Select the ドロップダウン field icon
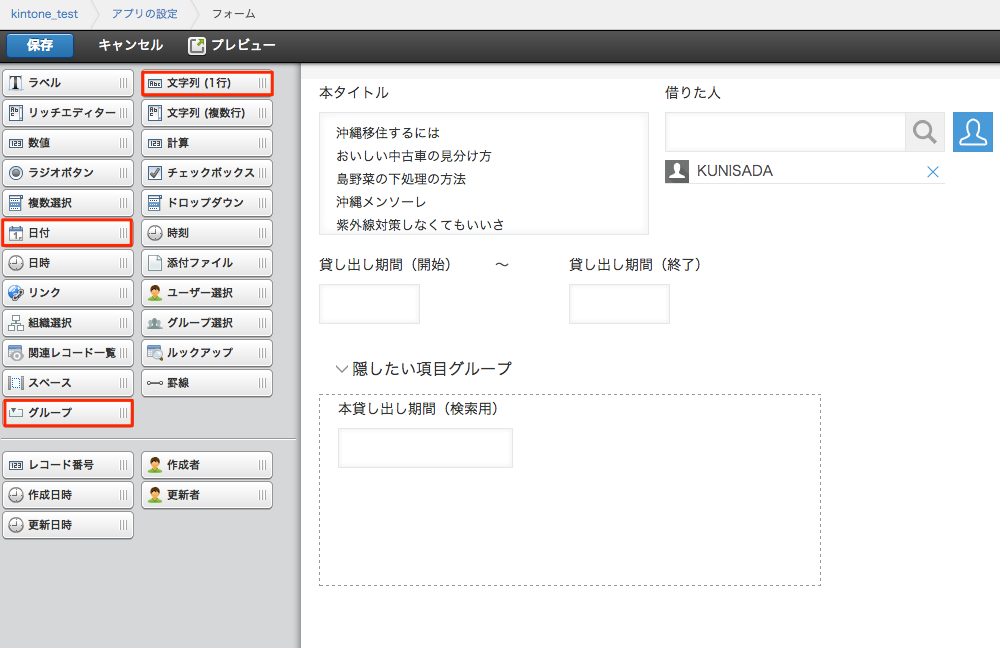This screenshot has width=1000, height=648. point(206,203)
